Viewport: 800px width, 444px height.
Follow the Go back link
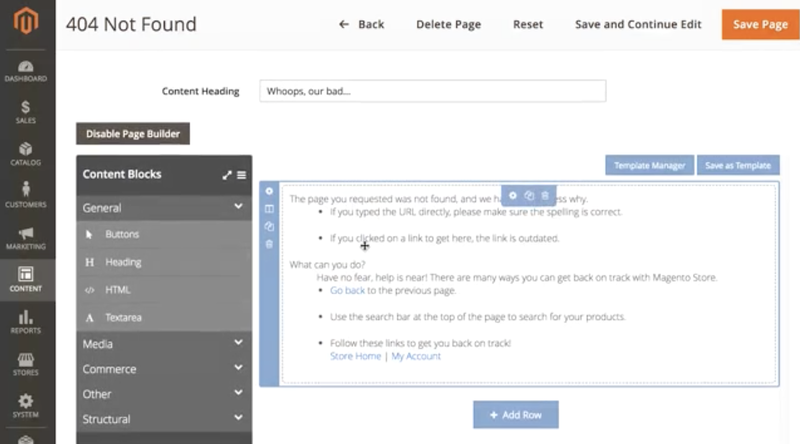click(x=347, y=290)
